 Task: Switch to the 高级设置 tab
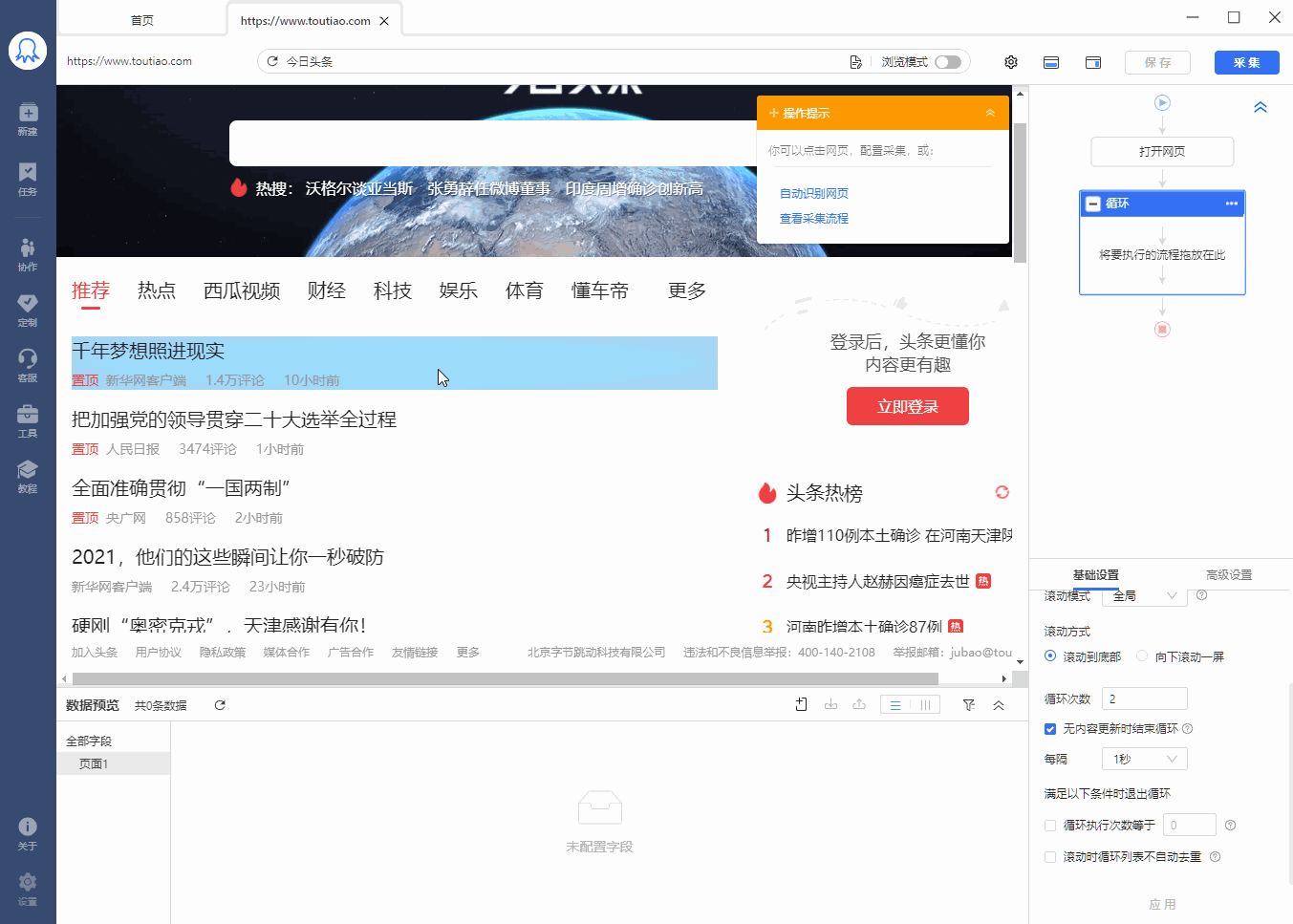tap(1229, 575)
